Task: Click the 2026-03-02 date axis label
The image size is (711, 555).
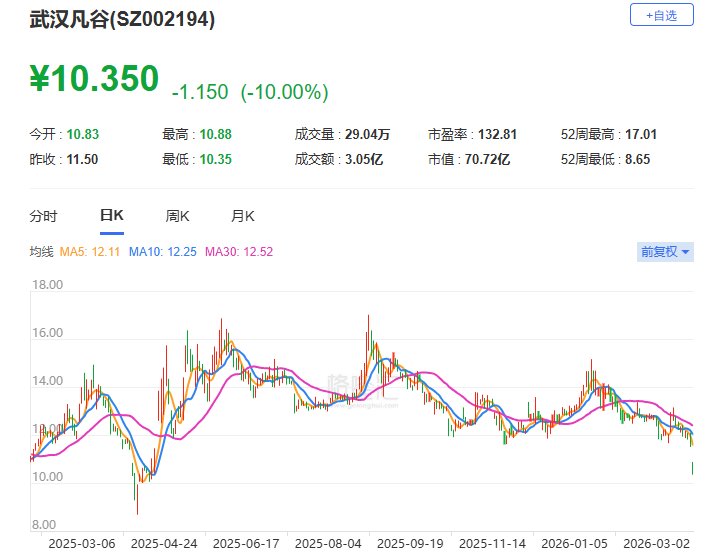Action: (x=656, y=544)
